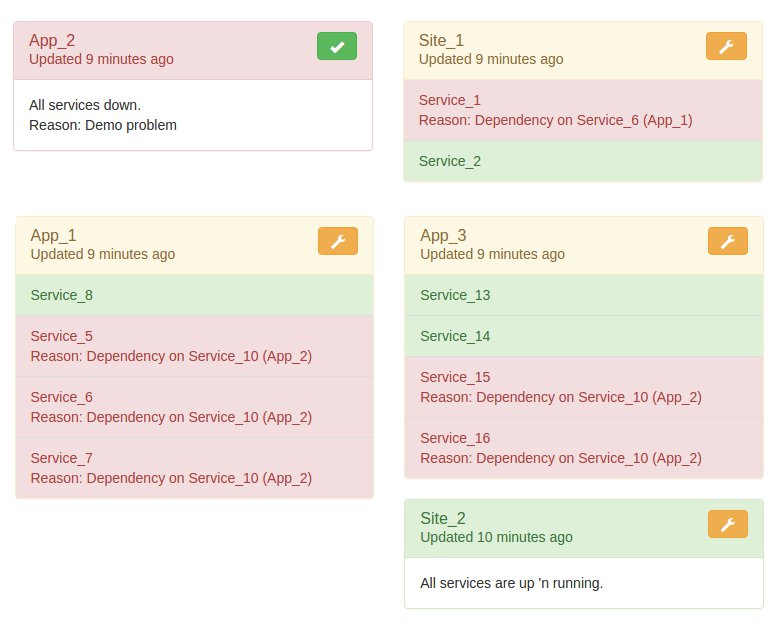Click the Service_7 entry under App_1
Screen dimensions: 775x627
click(x=194, y=468)
